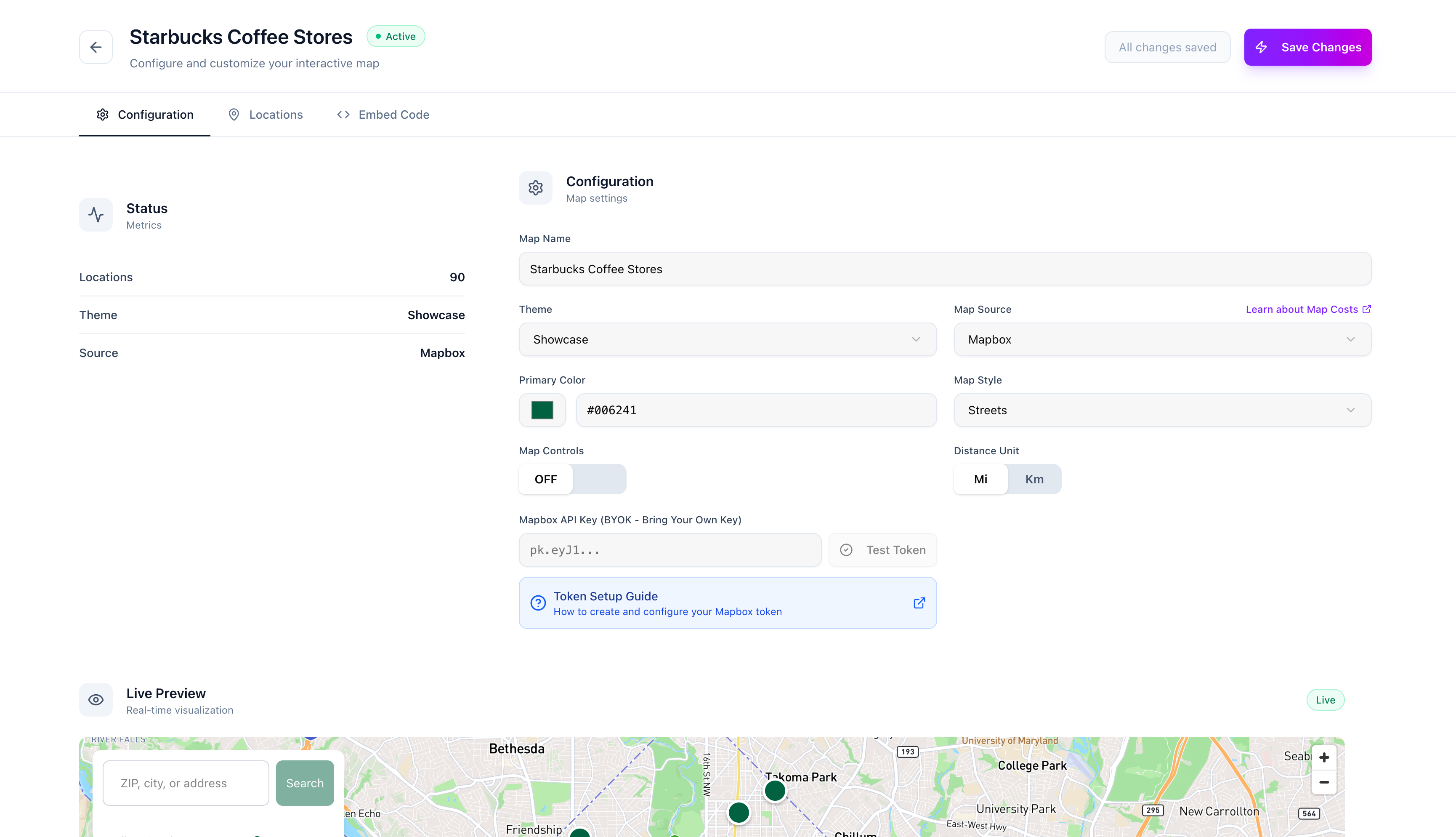Click the Save Changes button
Viewport: 1456px width, 837px height.
pyautogui.click(x=1308, y=47)
